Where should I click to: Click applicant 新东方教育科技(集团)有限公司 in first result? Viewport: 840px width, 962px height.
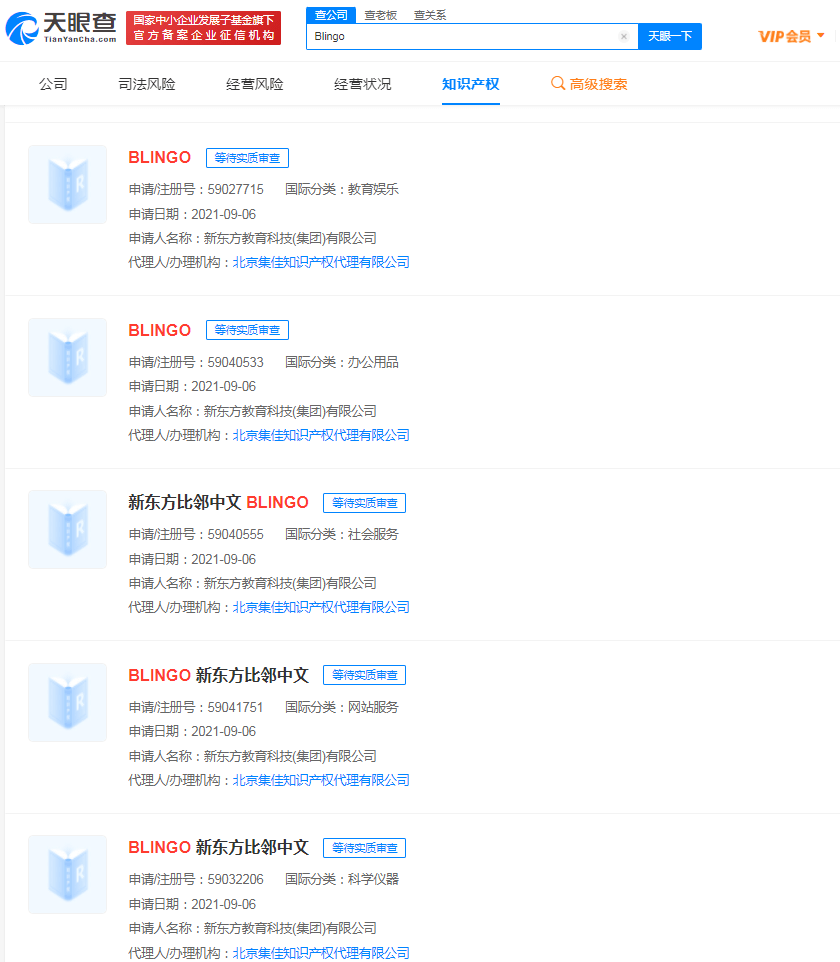(290, 239)
